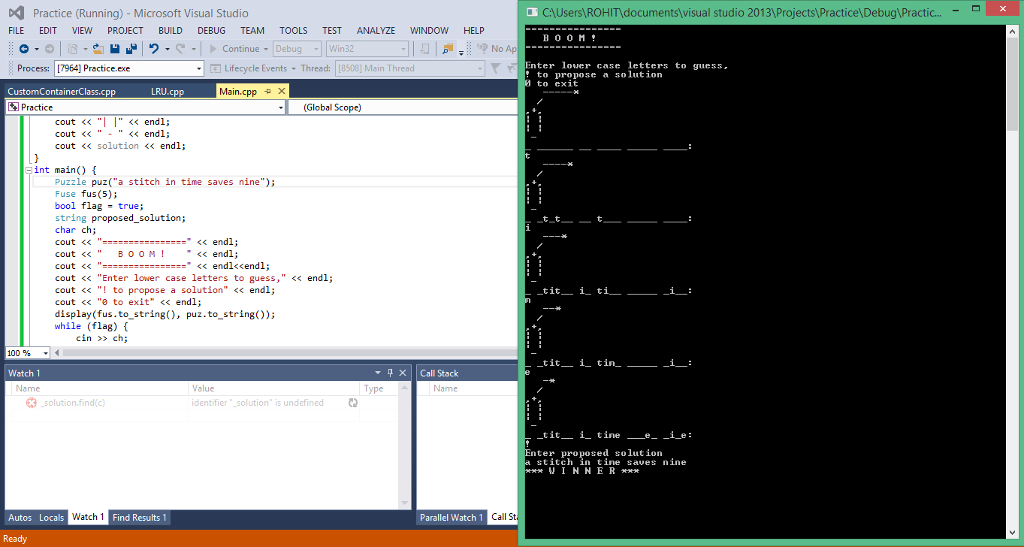1024x547 pixels.
Task: Click the Lifecycle Events icon
Action: click(216, 69)
